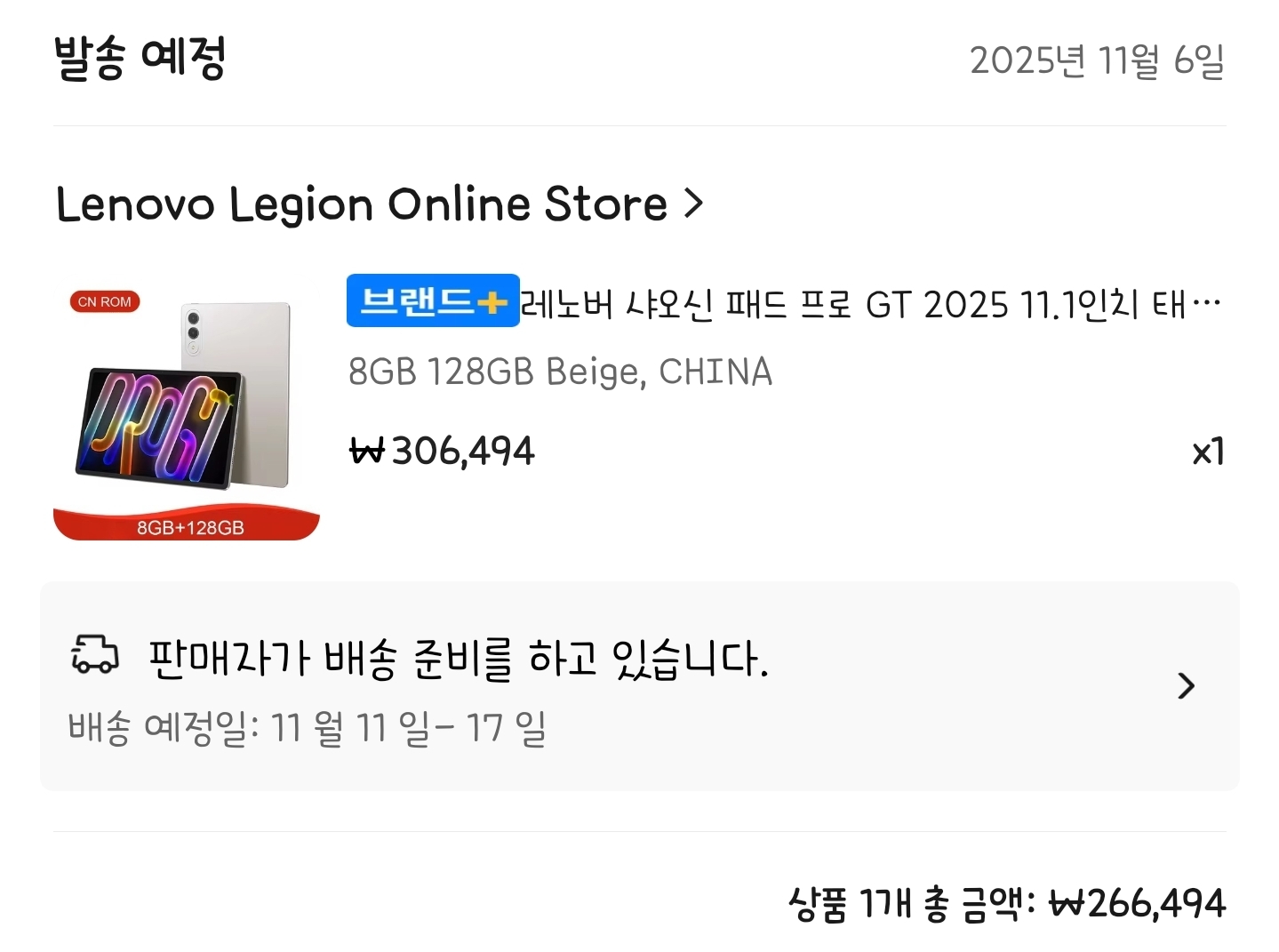Click the blue 브랜드+ badge

(433, 300)
